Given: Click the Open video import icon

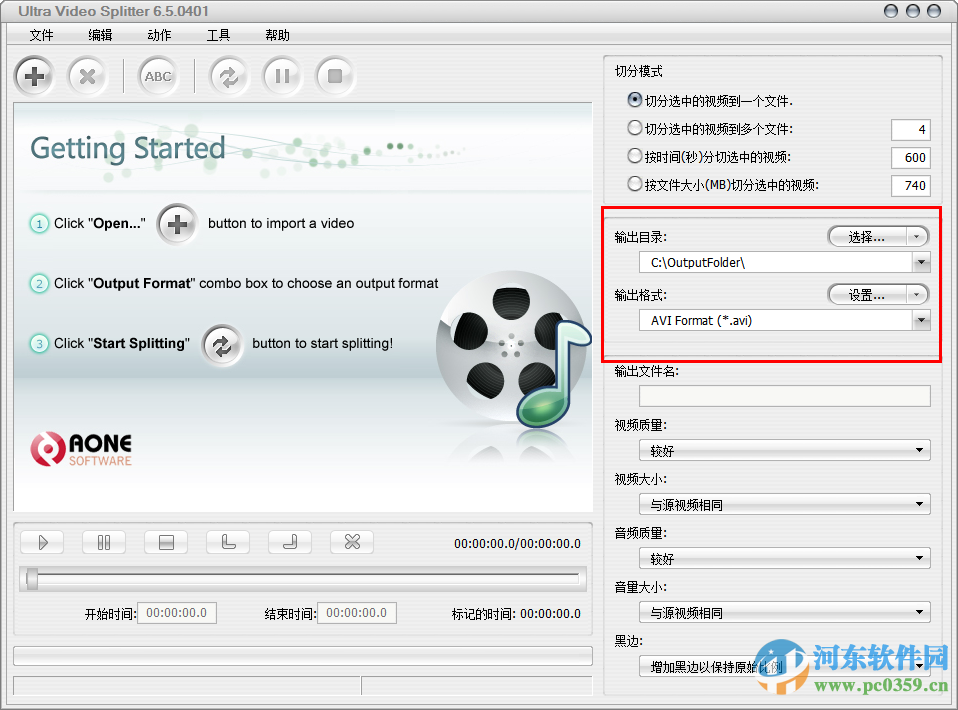Looking at the screenshot, I should pos(34,76).
